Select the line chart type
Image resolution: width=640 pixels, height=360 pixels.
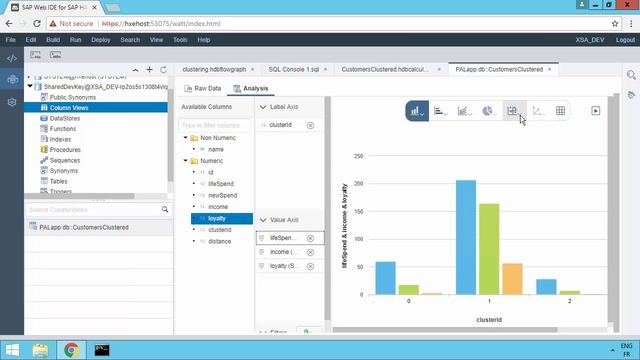464,111
